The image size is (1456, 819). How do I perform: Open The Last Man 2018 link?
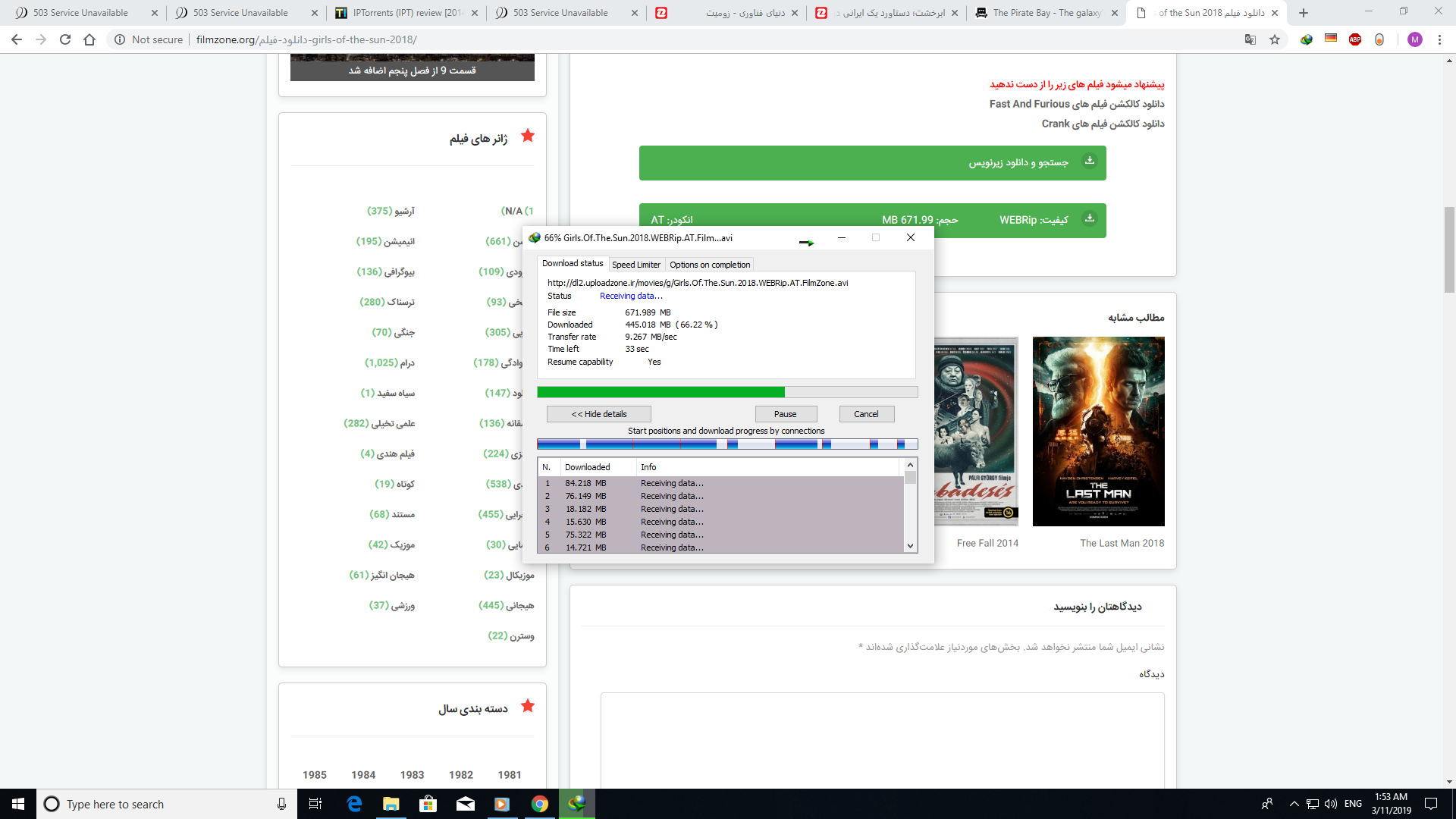[1122, 543]
